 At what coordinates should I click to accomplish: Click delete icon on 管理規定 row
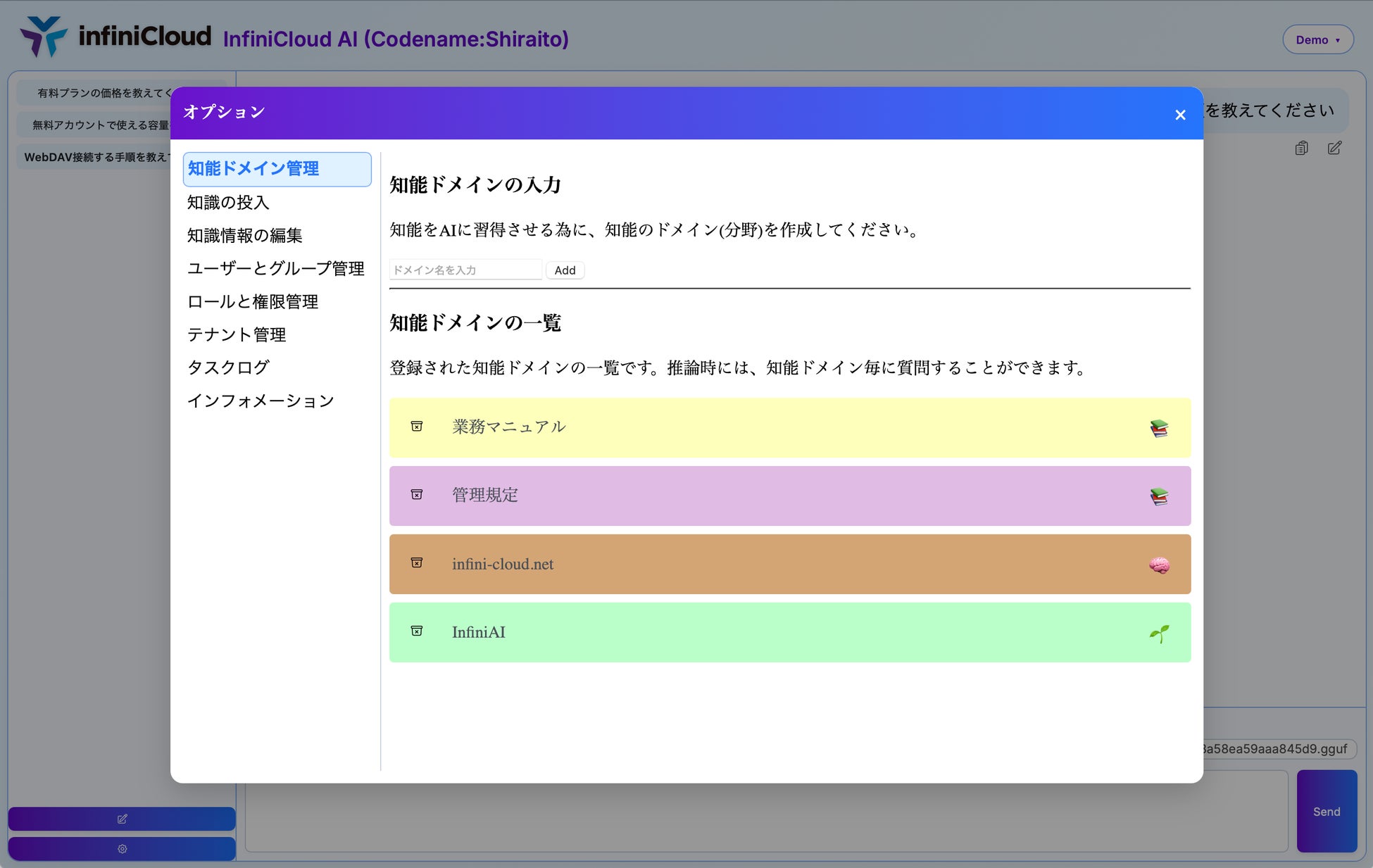[x=417, y=495]
